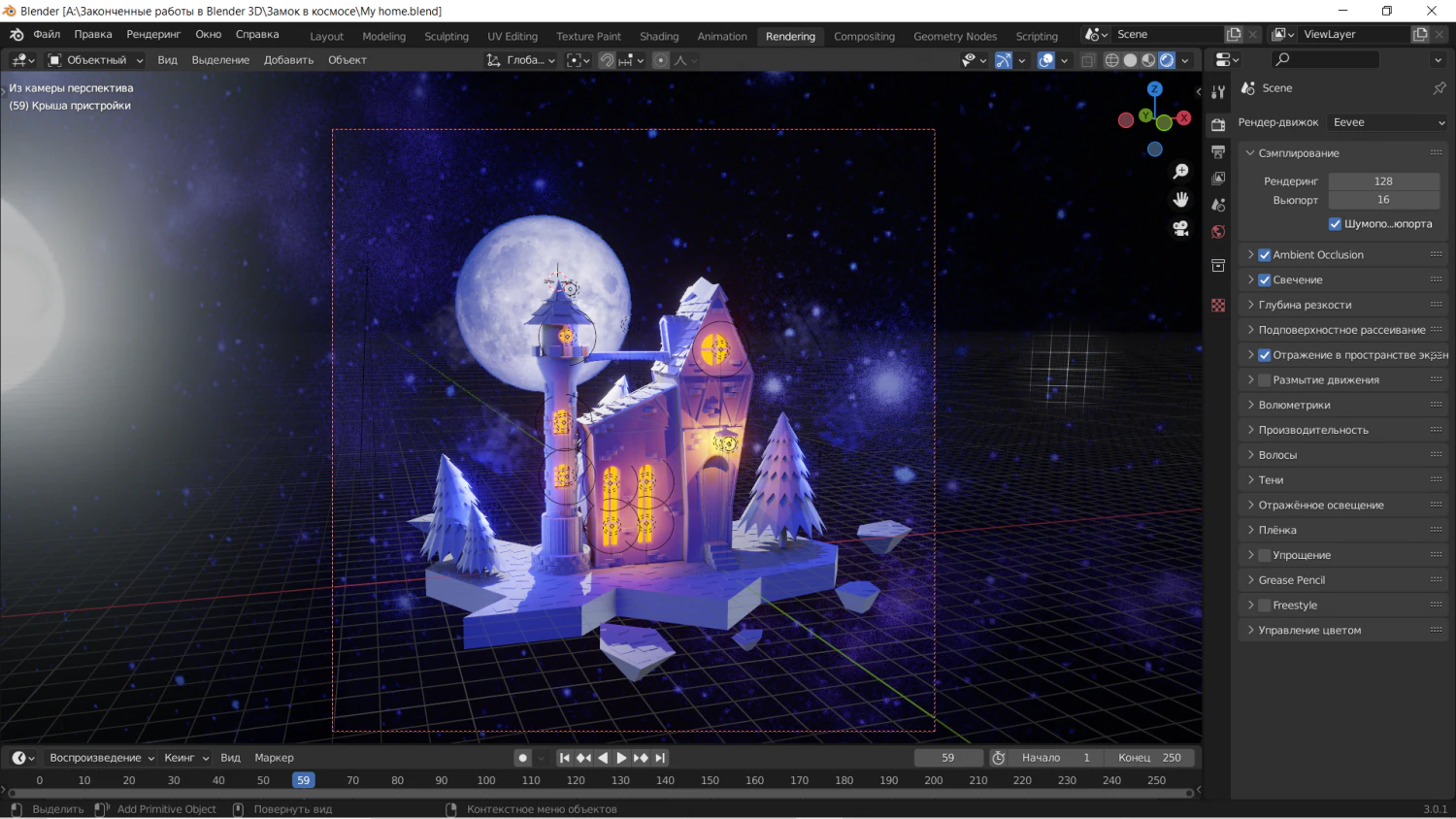This screenshot has height=819, width=1456.
Task: Uncheck the viewport denoising Шумопо...юпорта checkbox
Action: pos(1336,224)
